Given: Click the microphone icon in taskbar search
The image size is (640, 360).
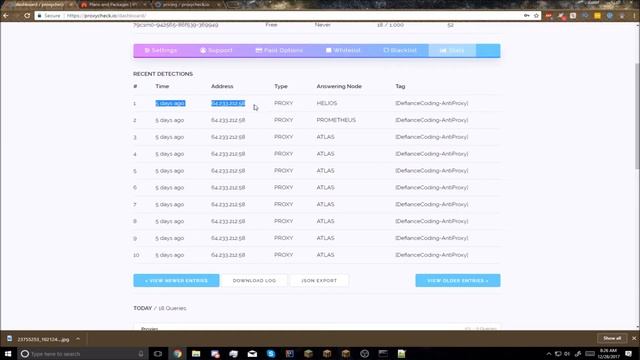Looking at the screenshot, I should 141,354.
